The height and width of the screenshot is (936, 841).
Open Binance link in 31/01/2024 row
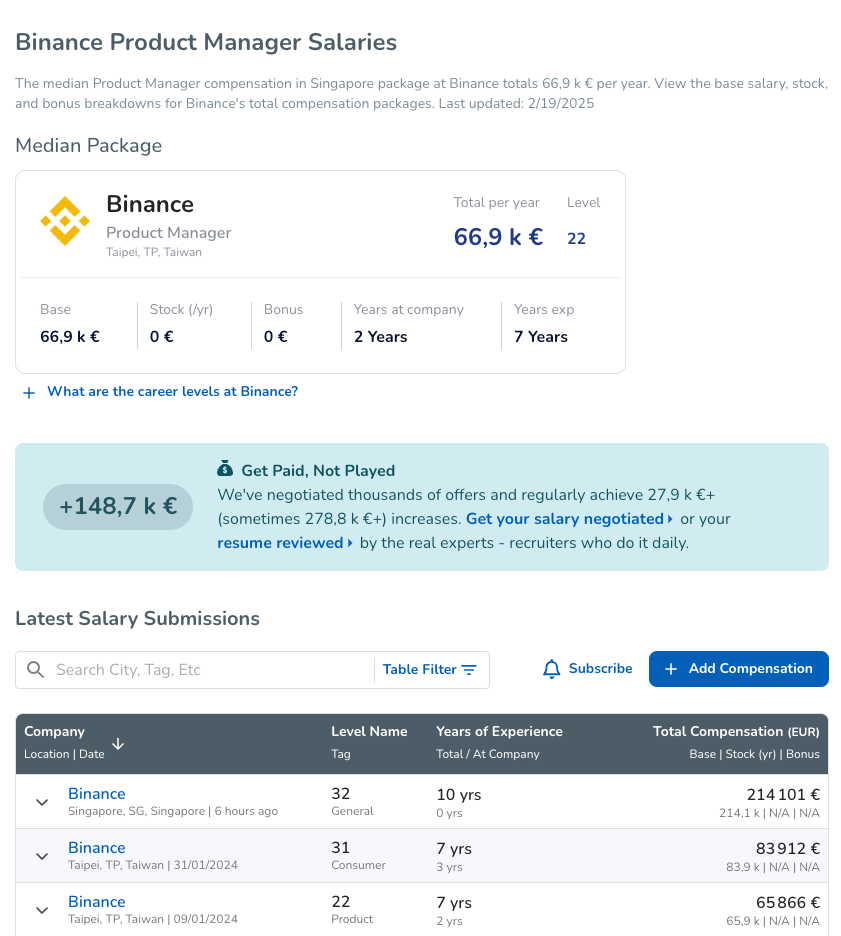point(97,848)
